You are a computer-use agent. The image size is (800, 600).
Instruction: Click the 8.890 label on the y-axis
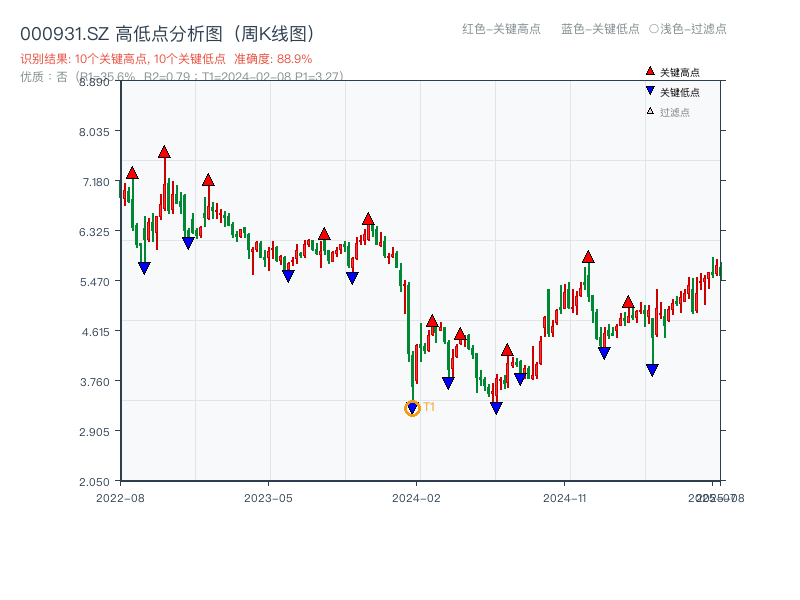tap(92, 84)
